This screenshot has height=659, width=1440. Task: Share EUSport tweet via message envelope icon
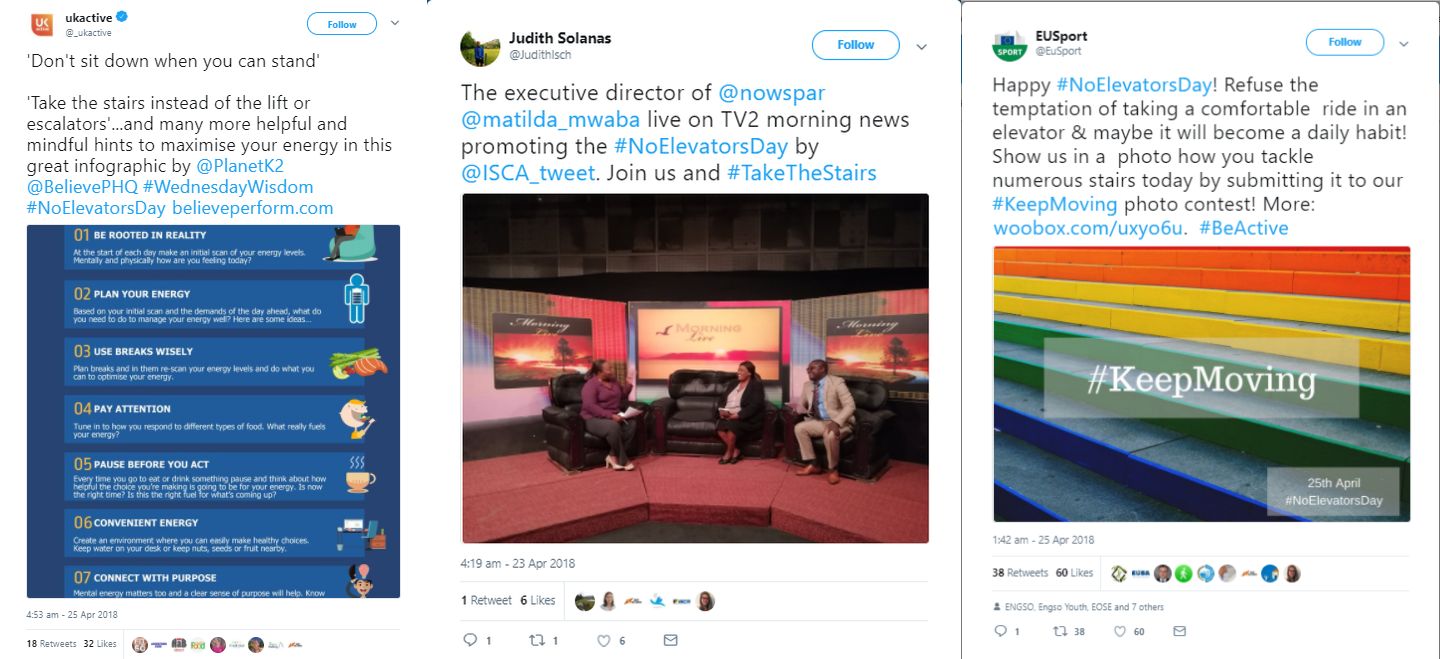click(1180, 631)
